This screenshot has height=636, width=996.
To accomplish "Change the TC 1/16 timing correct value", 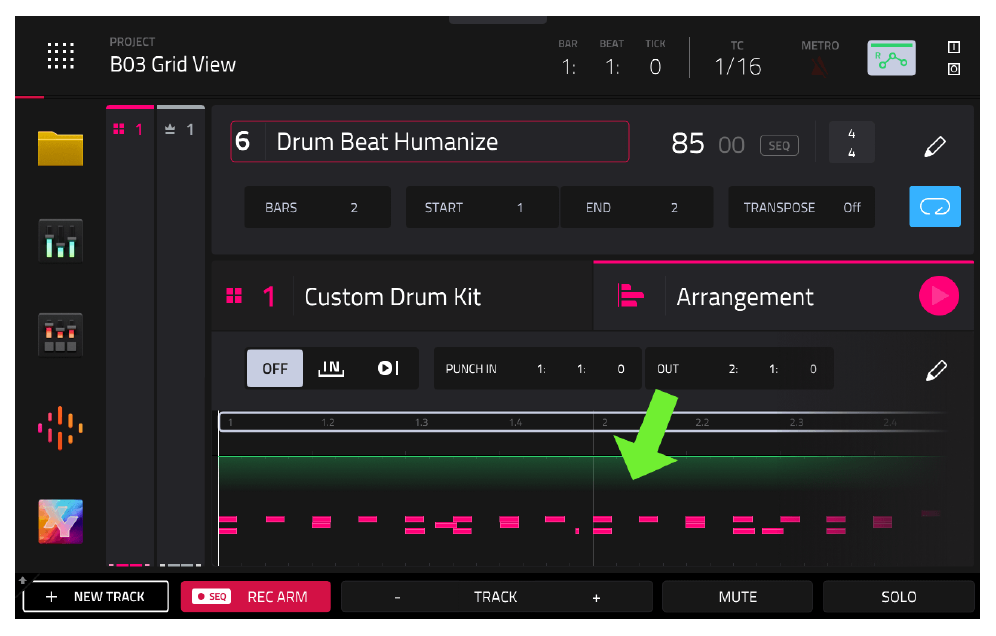I will point(737,67).
